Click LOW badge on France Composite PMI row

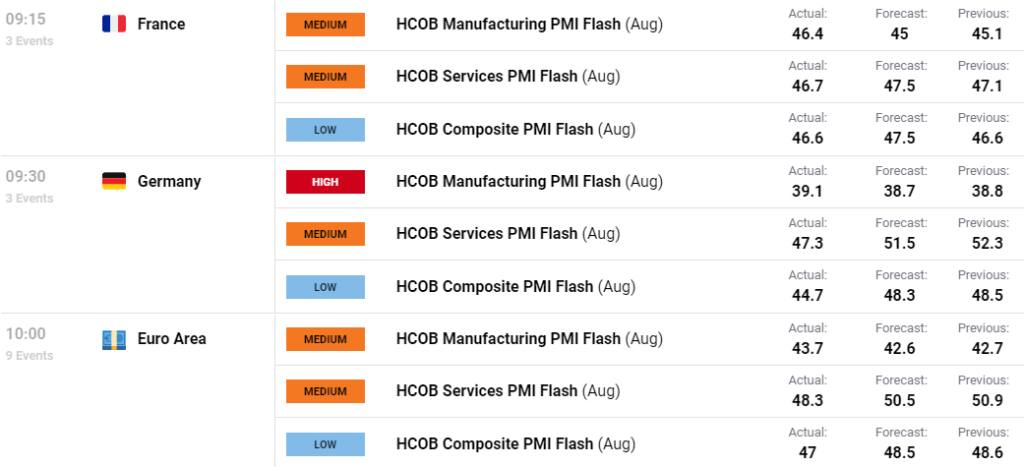pos(325,129)
